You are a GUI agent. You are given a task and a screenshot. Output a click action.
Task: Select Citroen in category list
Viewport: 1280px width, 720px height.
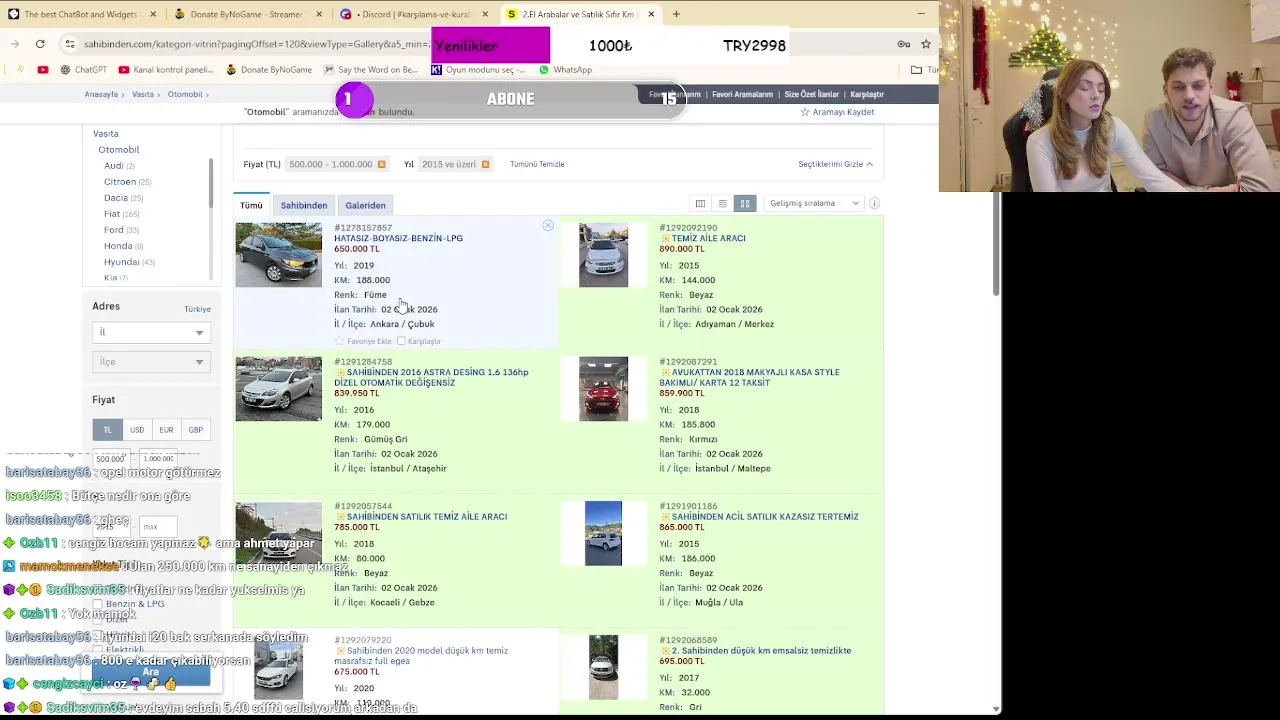pos(119,182)
